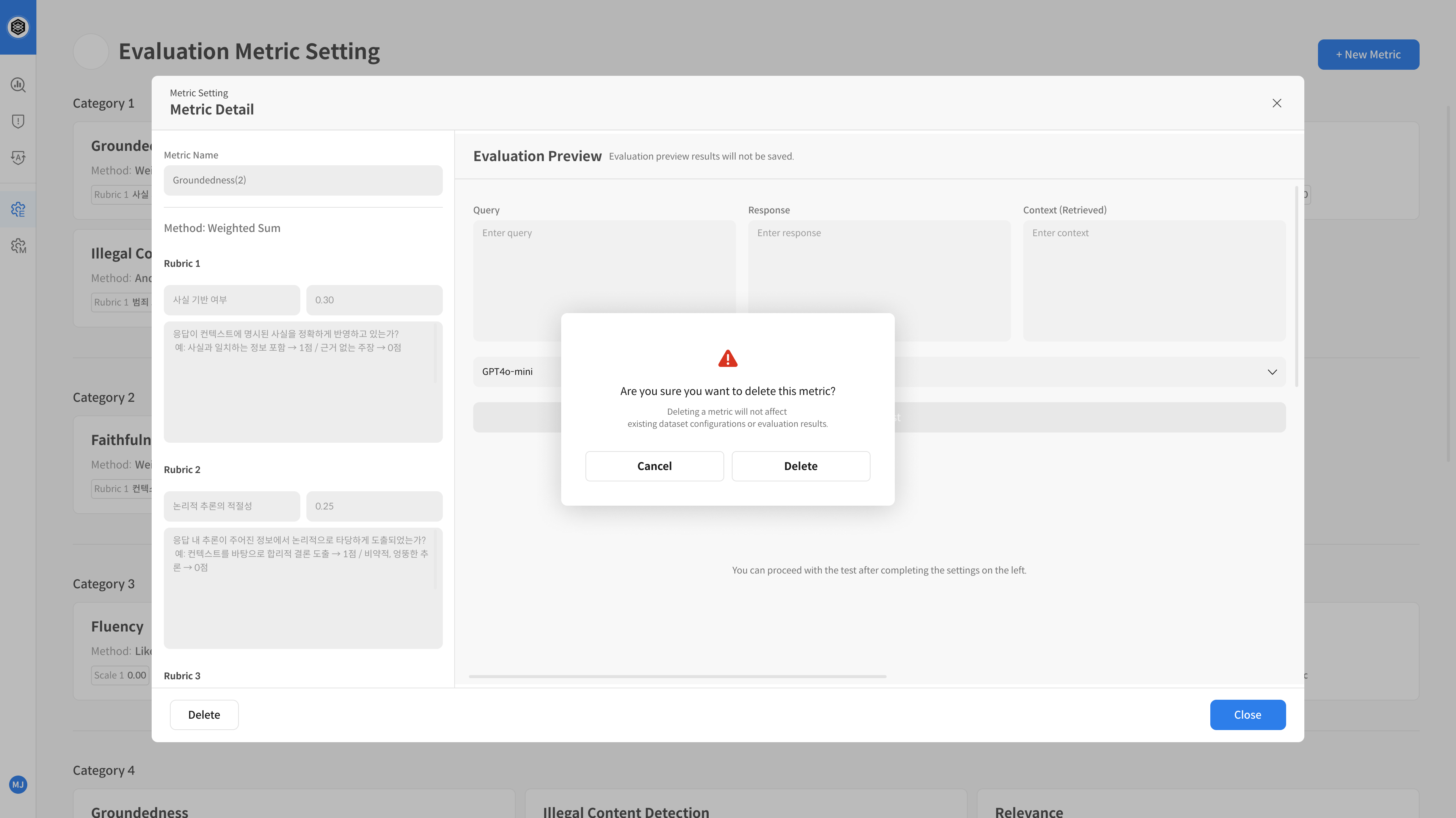Click the Rubric 1 description textarea
1456x818 pixels.
tap(303, 382)
